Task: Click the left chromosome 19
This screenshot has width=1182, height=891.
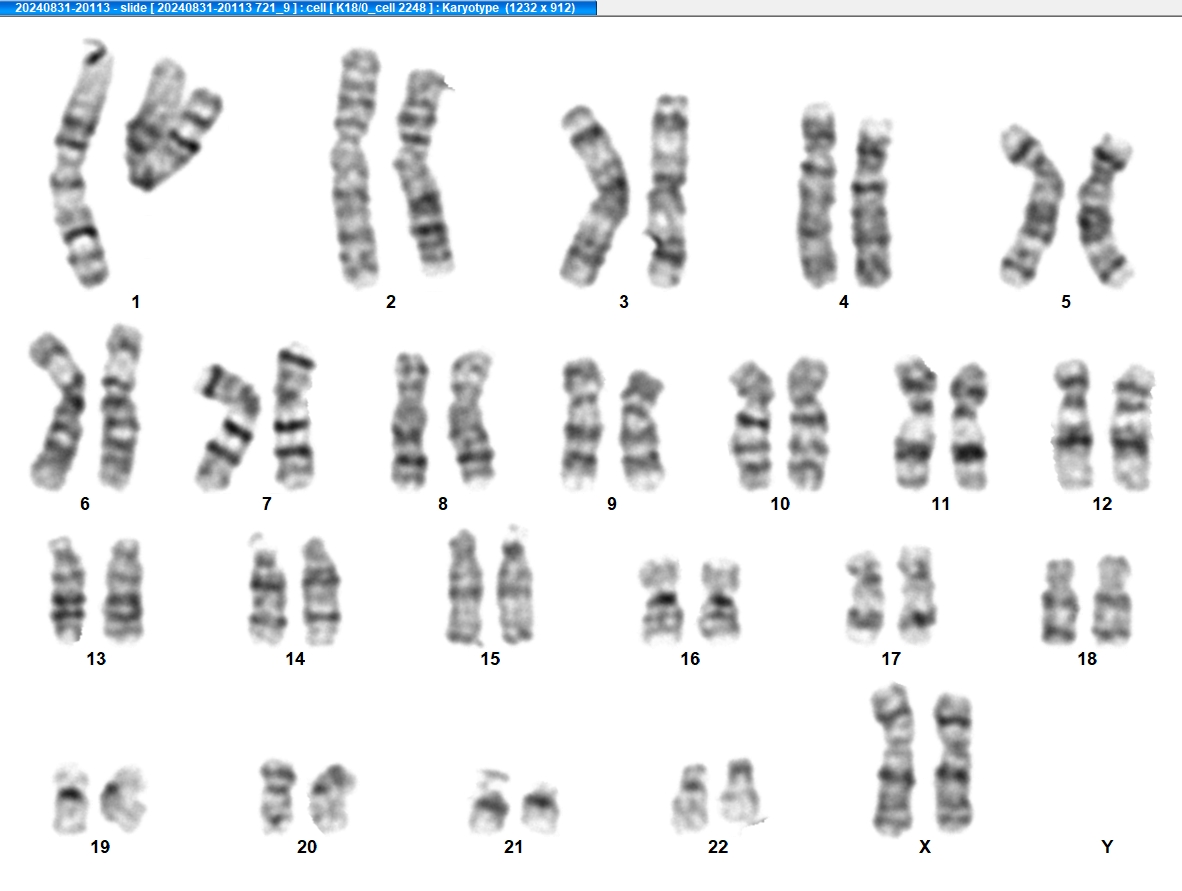Action: point(70,798)
